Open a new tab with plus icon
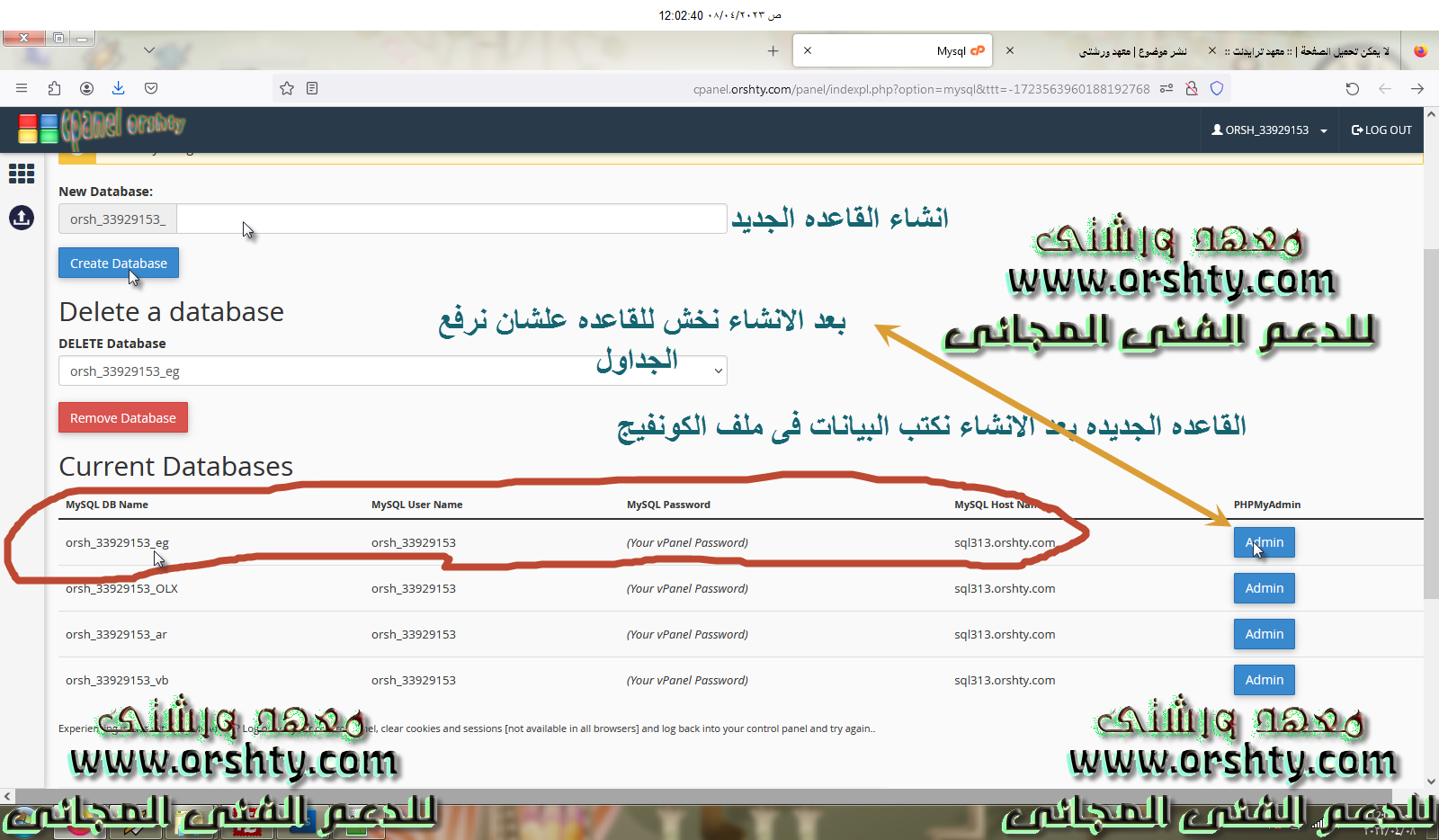Screen dimensions: 1439x840 (773, 51)
